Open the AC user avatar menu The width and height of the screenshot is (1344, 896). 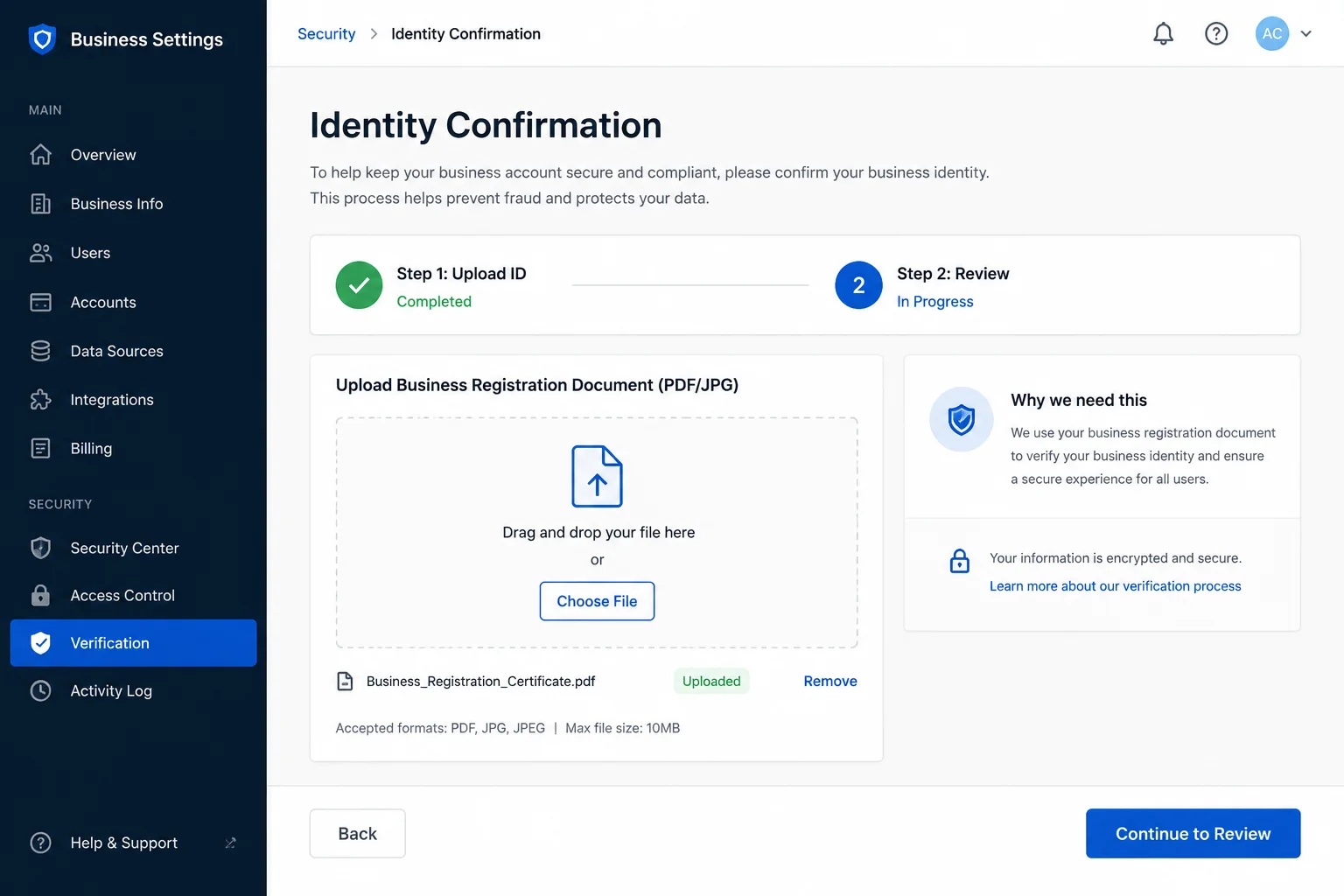point(1272,34)
